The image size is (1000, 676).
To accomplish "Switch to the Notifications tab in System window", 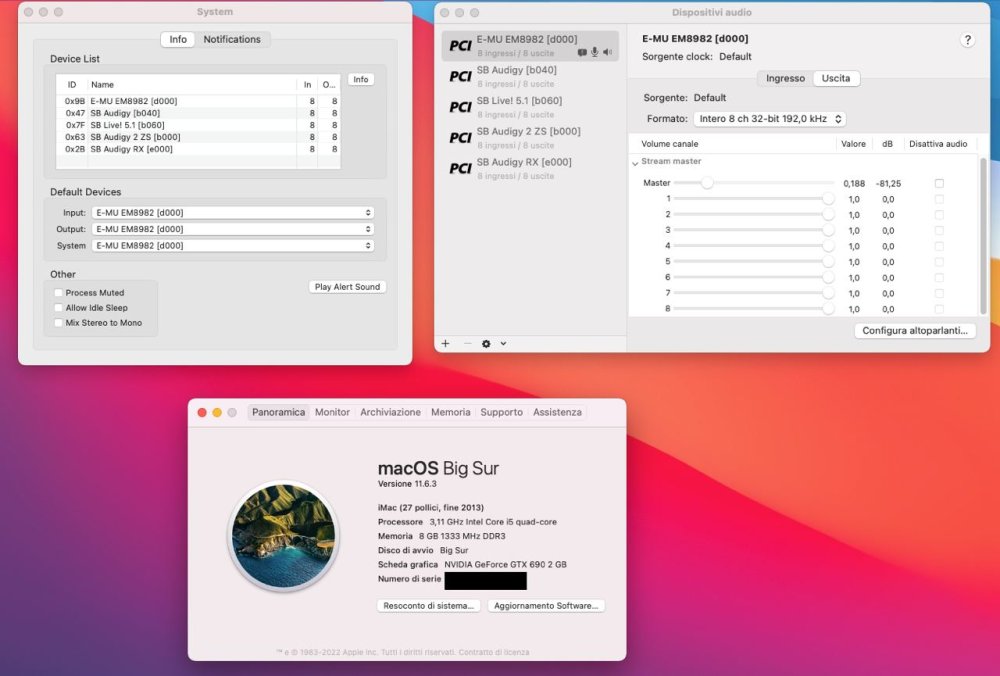I will click(232, 40).
